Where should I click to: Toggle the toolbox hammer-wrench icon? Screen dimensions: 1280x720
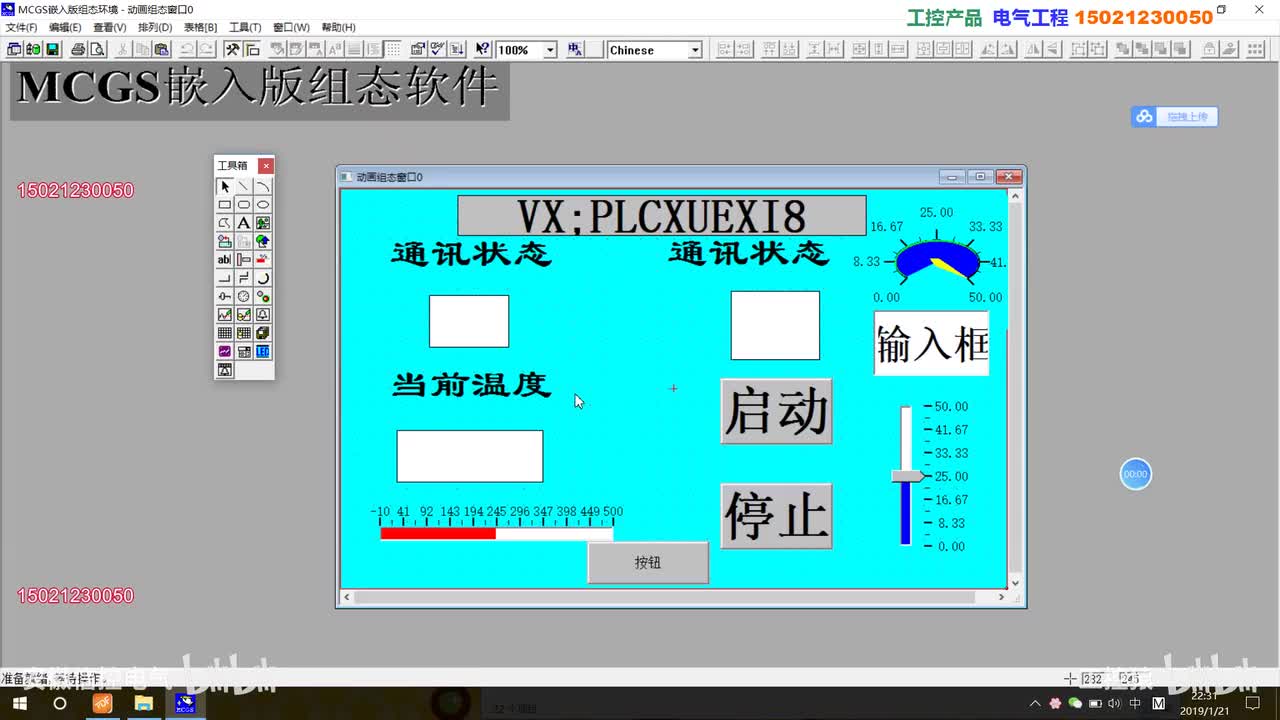[232, 49]
